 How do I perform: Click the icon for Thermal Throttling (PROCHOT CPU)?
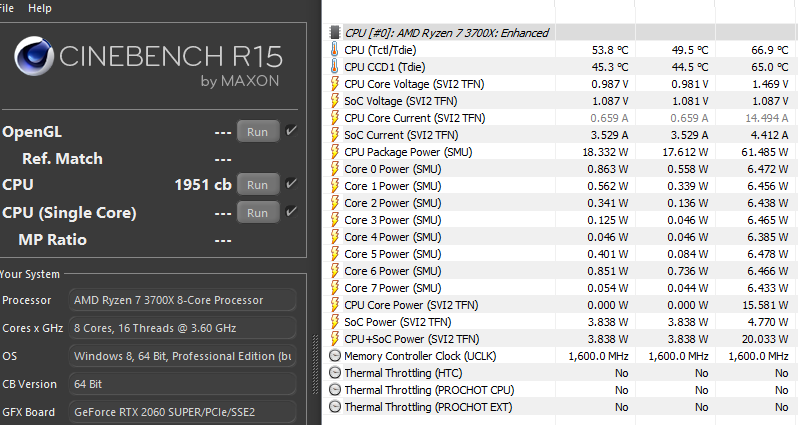click(334, 390)
